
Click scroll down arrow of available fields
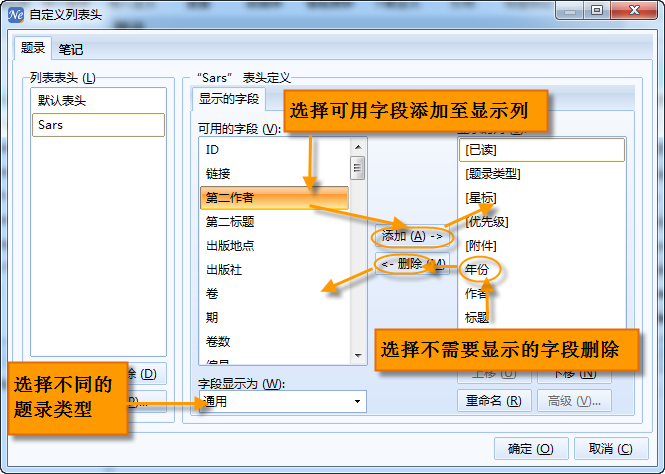[x=358, y=356]
